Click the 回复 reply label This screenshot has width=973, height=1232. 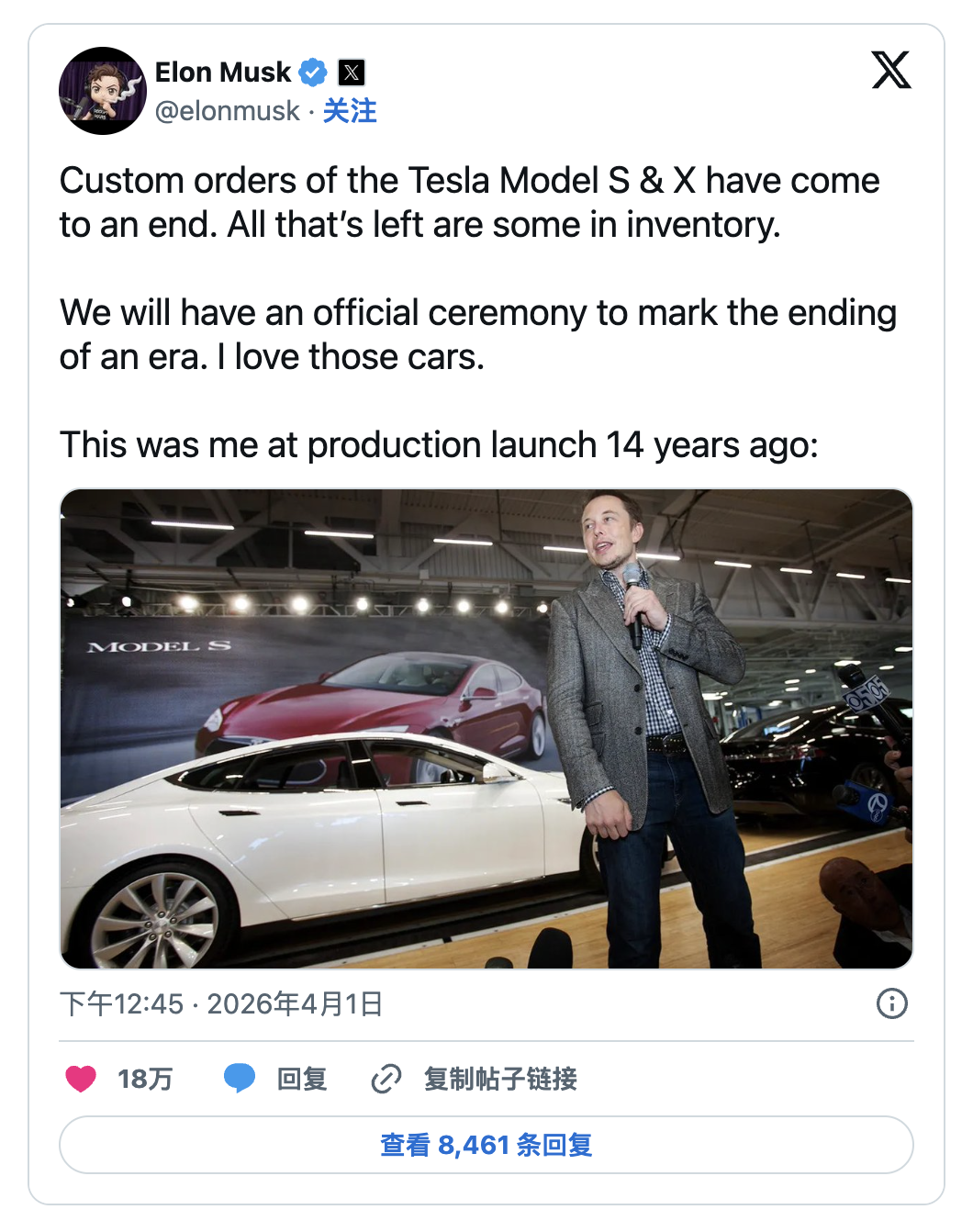(302, 1079)
